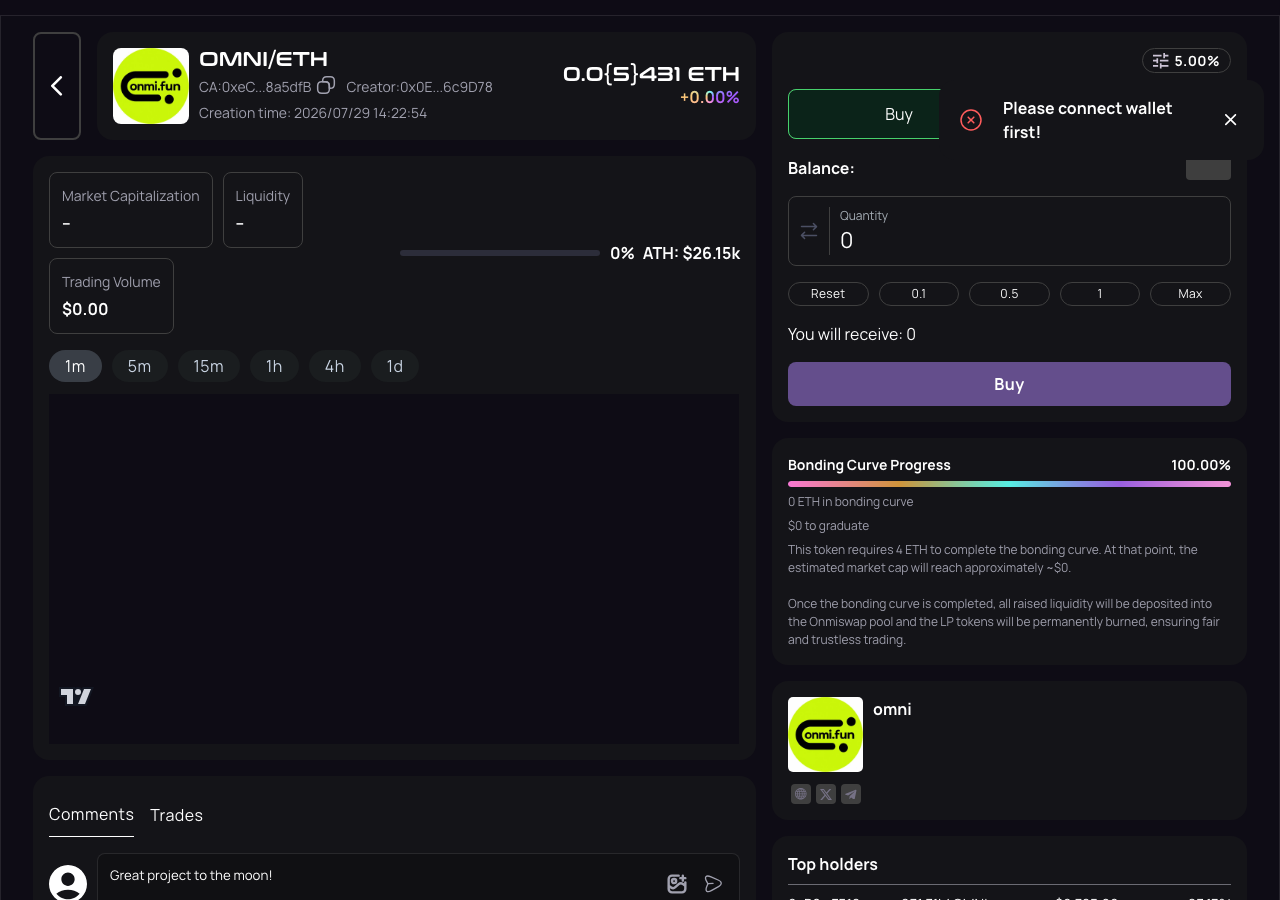The image size is (1280, 900).
Task: Go back using the left arrow button
Action: coord(57,86)
